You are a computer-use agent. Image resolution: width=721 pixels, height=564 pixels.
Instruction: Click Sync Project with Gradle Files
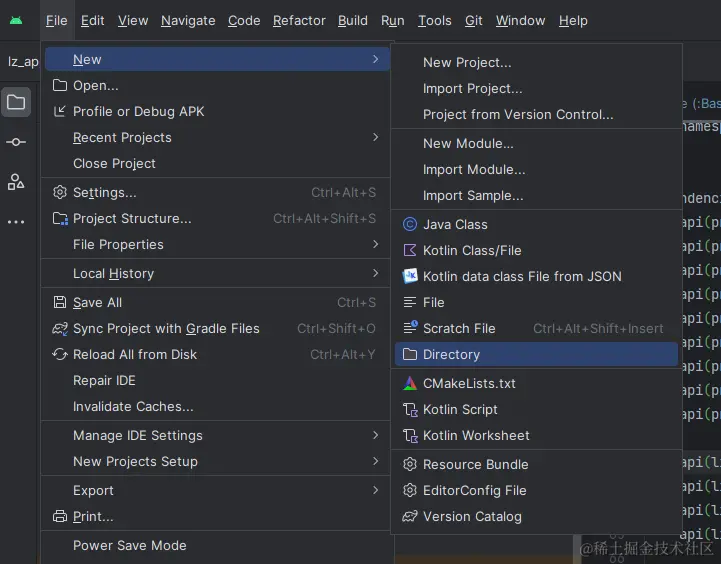(x=166, y=329)
